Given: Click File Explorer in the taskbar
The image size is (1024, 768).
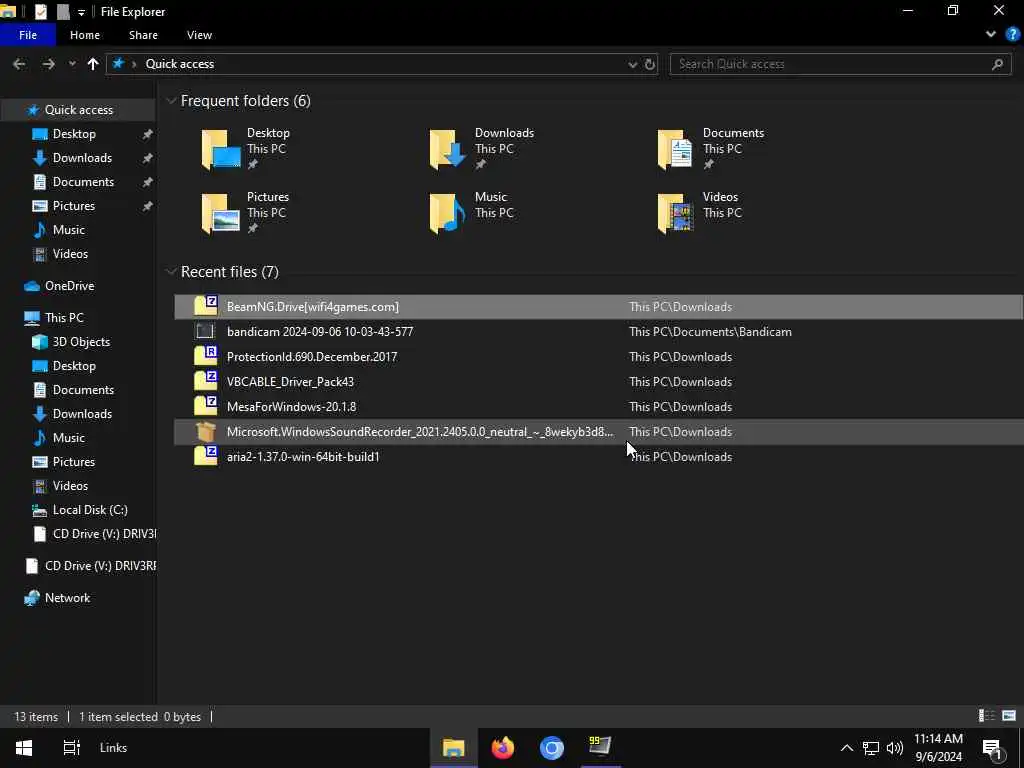Looking at the screenshot, I should tap(454, 748).
